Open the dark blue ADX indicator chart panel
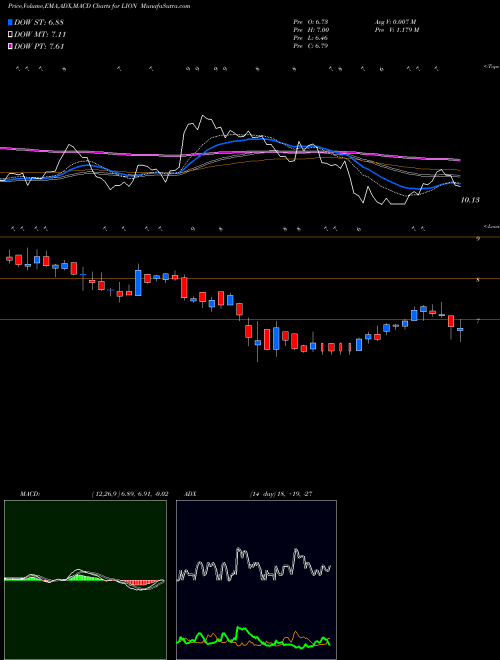The width and height of the screenshot is (500, 660). click(x=256, y=580)
